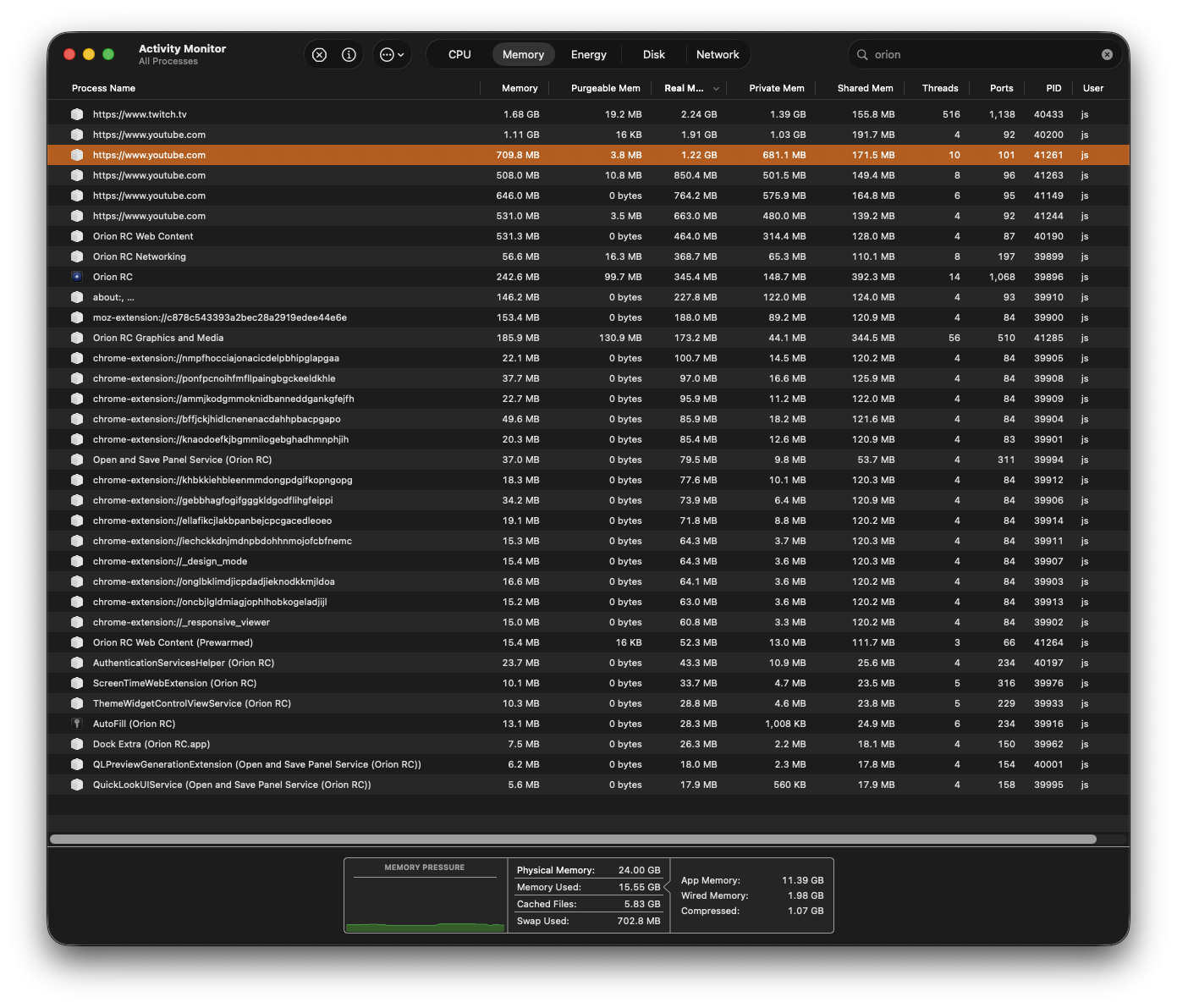Switch to the CPU tab
Image resolution: width=1177 pixels, height=1008 pixels.
point(459,54)
